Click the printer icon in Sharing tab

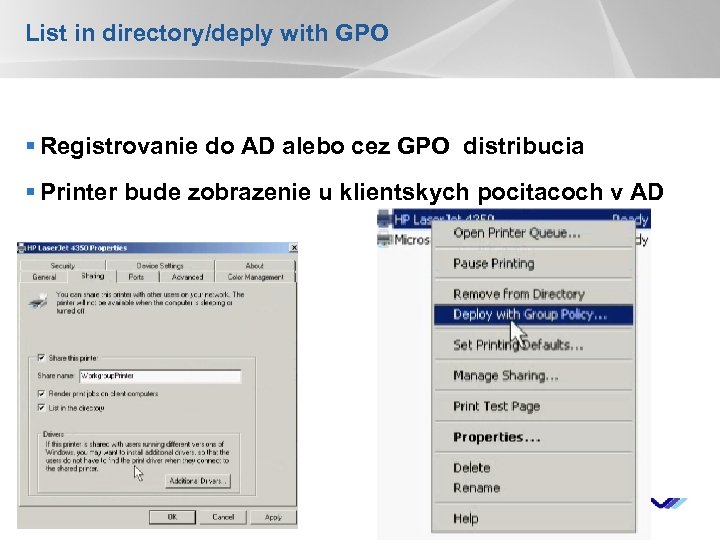38,301
